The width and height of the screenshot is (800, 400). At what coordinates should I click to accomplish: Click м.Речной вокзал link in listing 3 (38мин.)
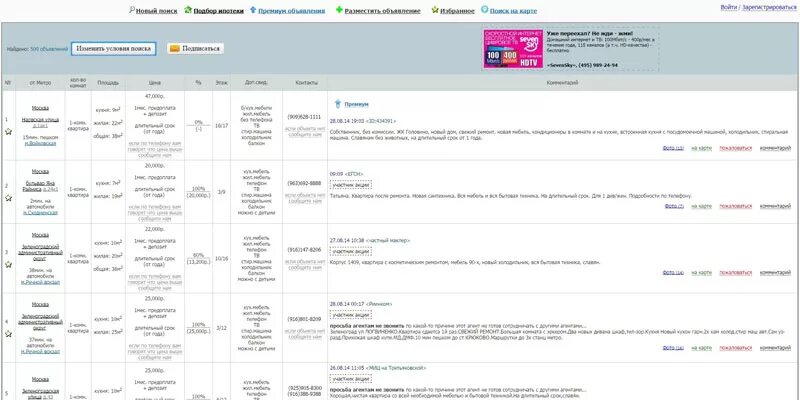[40, 282]
